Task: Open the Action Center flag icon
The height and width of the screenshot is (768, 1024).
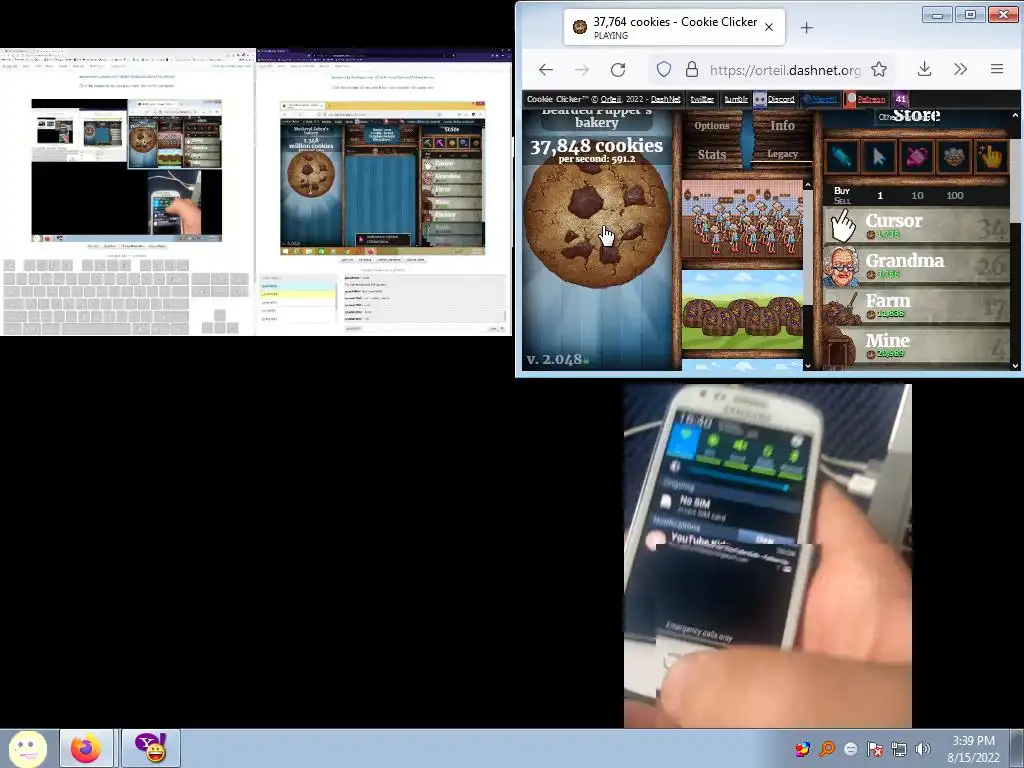Action: pyautogui.click(x=874, y=749)
